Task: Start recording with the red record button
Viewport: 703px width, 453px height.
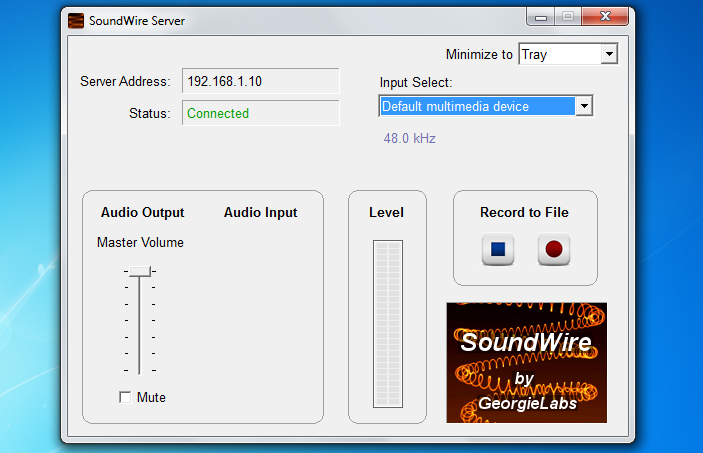Action: 553,250
